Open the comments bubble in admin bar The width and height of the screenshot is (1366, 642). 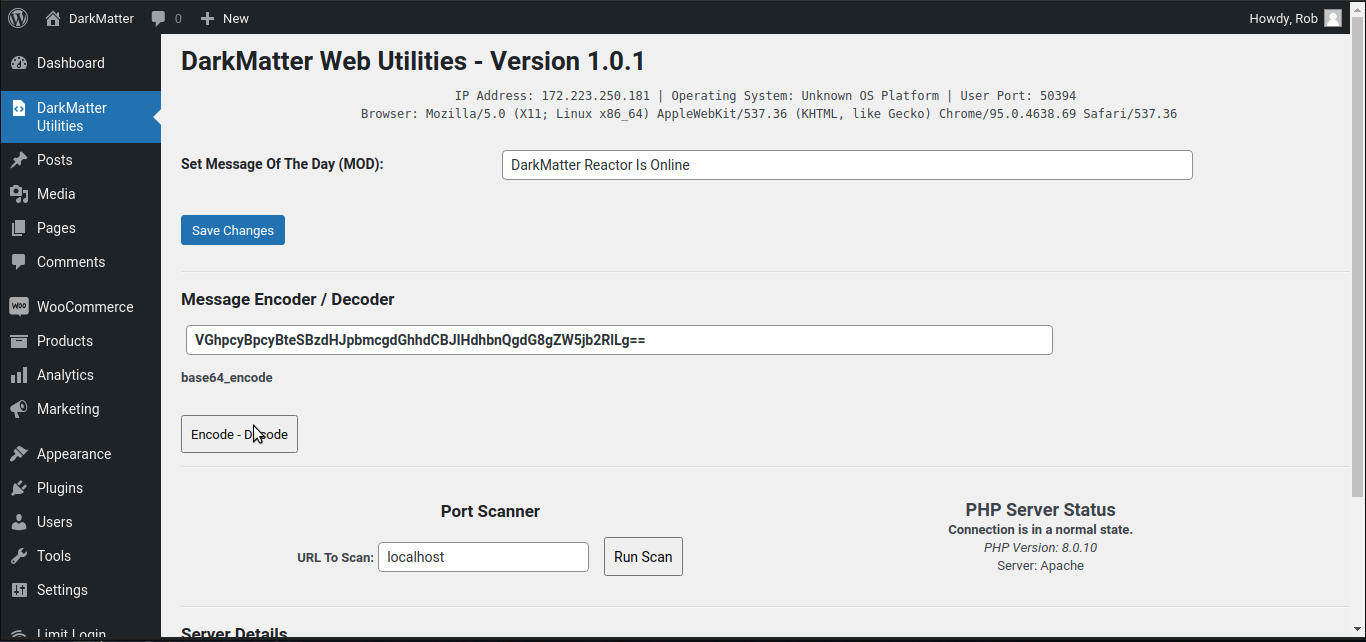pos(159,18)
